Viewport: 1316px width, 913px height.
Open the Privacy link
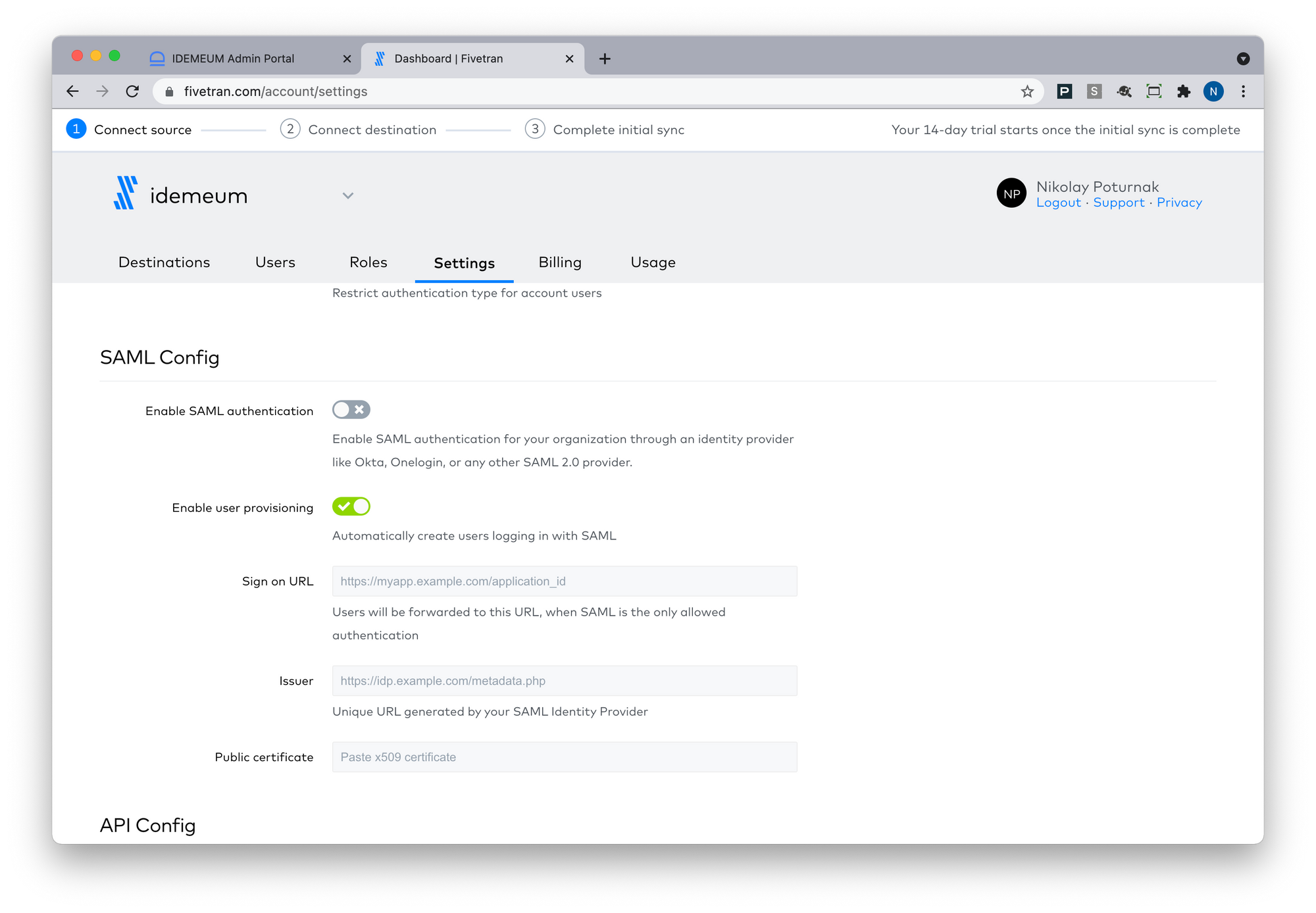click(x=1179, y=203)
